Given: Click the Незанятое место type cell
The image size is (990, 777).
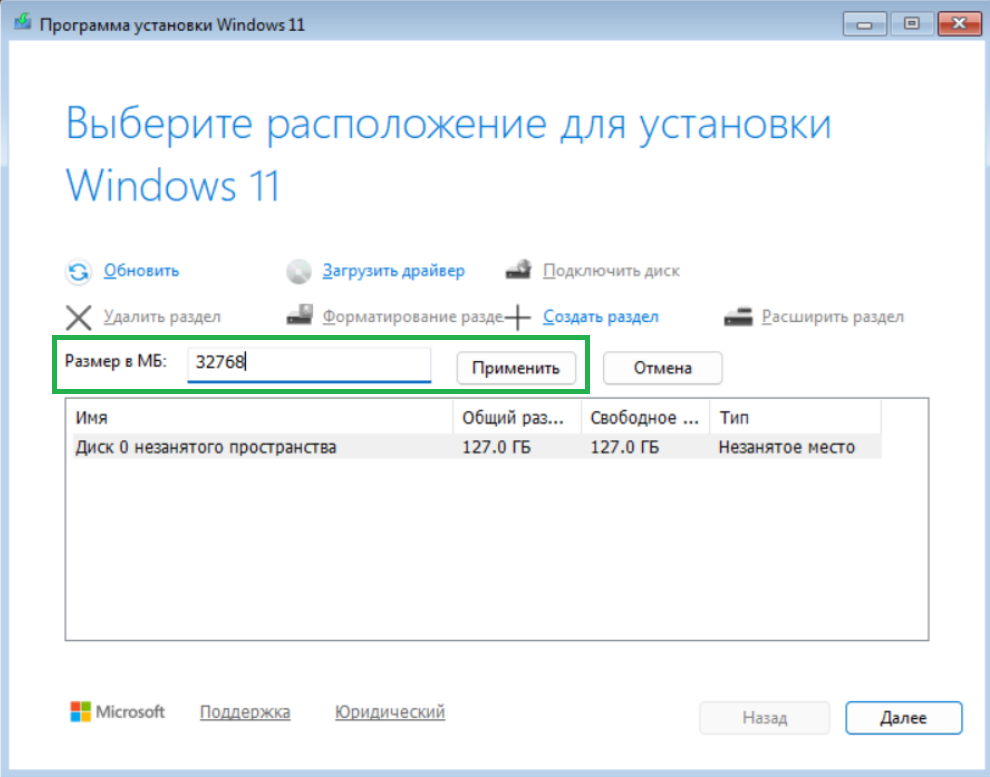Looking at the screenshot, I should 787,447.
